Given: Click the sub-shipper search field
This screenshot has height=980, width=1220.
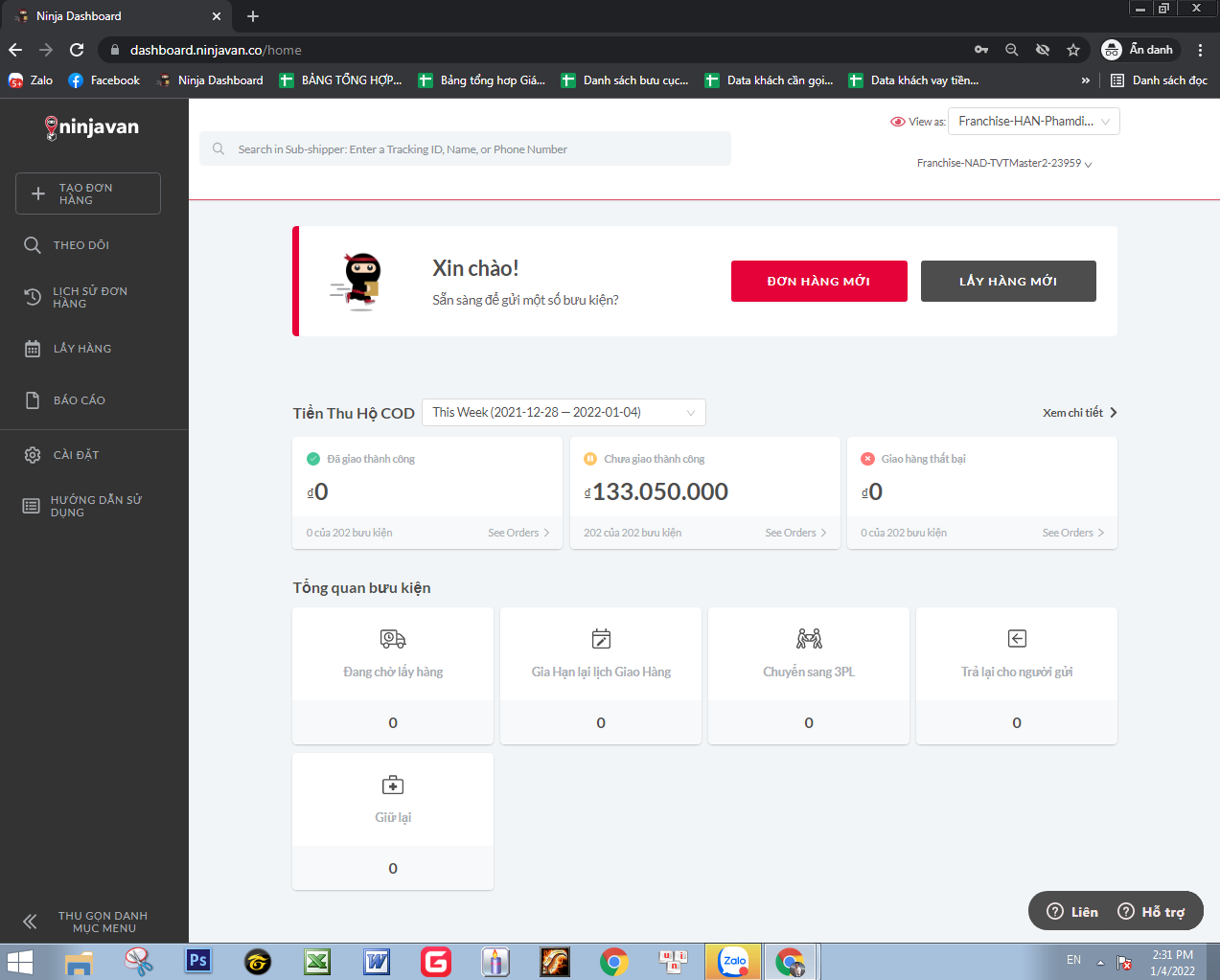Looking at the screenshot, I should pyautogui.click(x=465, y=149).
